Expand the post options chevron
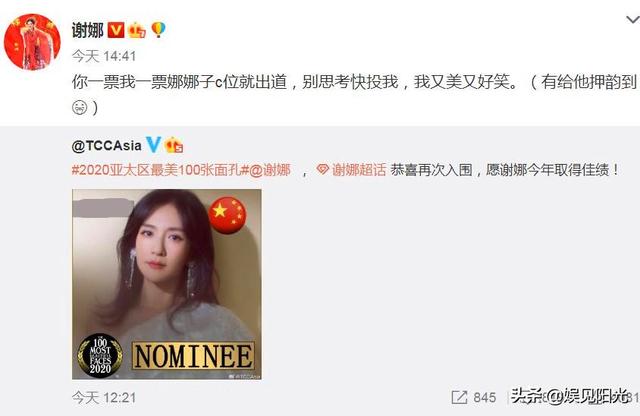The height and width of the screenshot is (416, 640). pos(633,19)
